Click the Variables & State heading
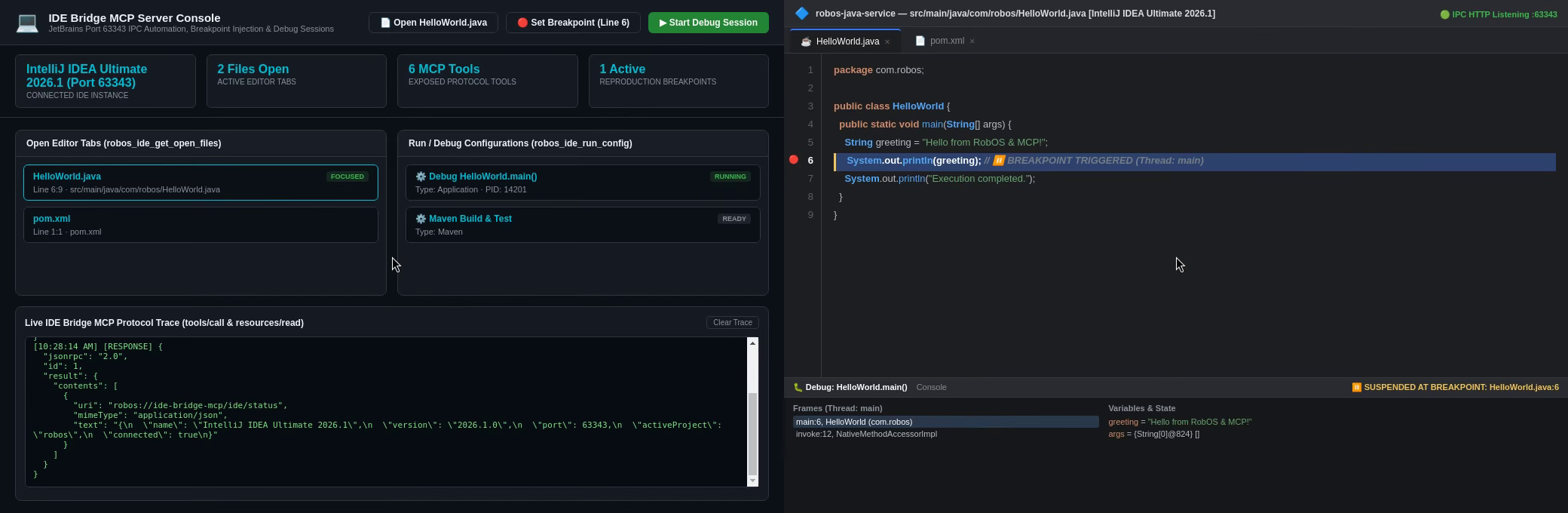Viewport: 1568px width, 513px height. click(x=1142, y=408)
